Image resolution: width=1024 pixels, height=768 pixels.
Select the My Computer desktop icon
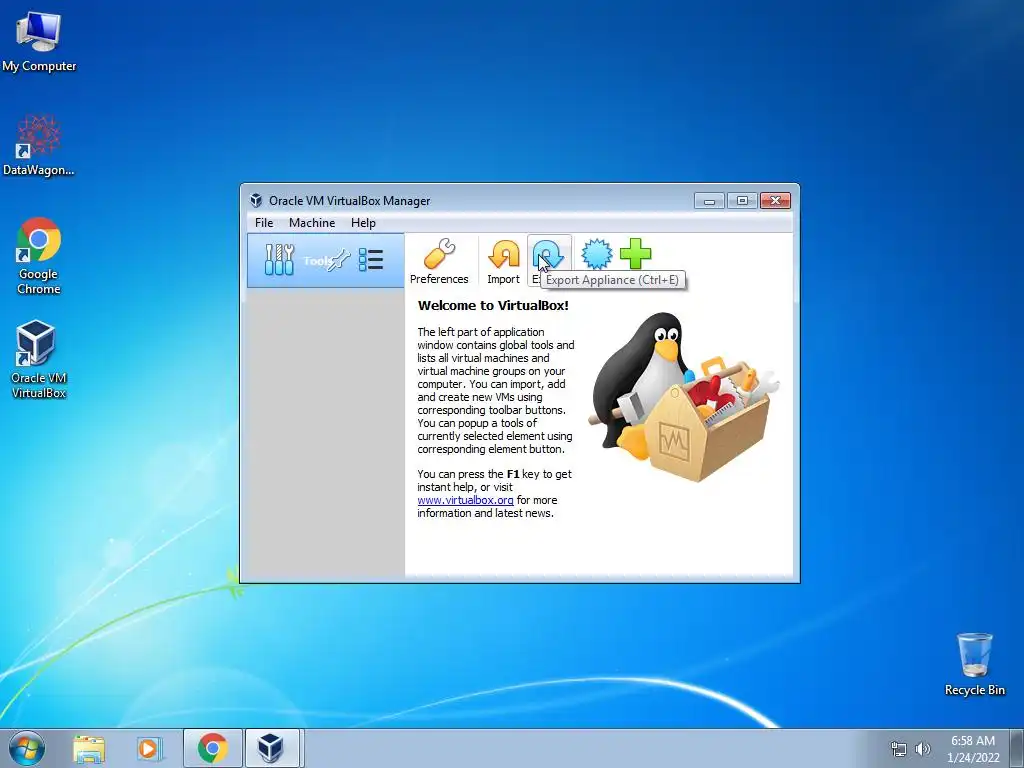tap(39, 42)
